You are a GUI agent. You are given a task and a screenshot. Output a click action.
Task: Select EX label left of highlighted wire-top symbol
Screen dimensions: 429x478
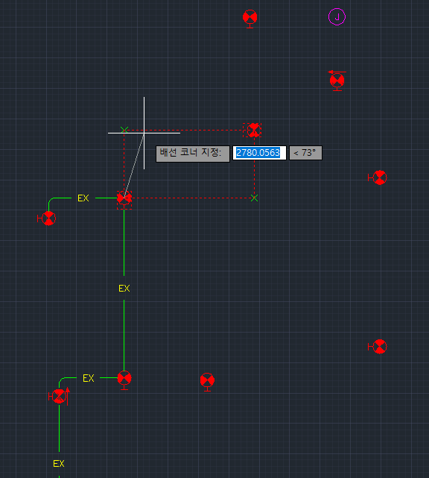83,198
